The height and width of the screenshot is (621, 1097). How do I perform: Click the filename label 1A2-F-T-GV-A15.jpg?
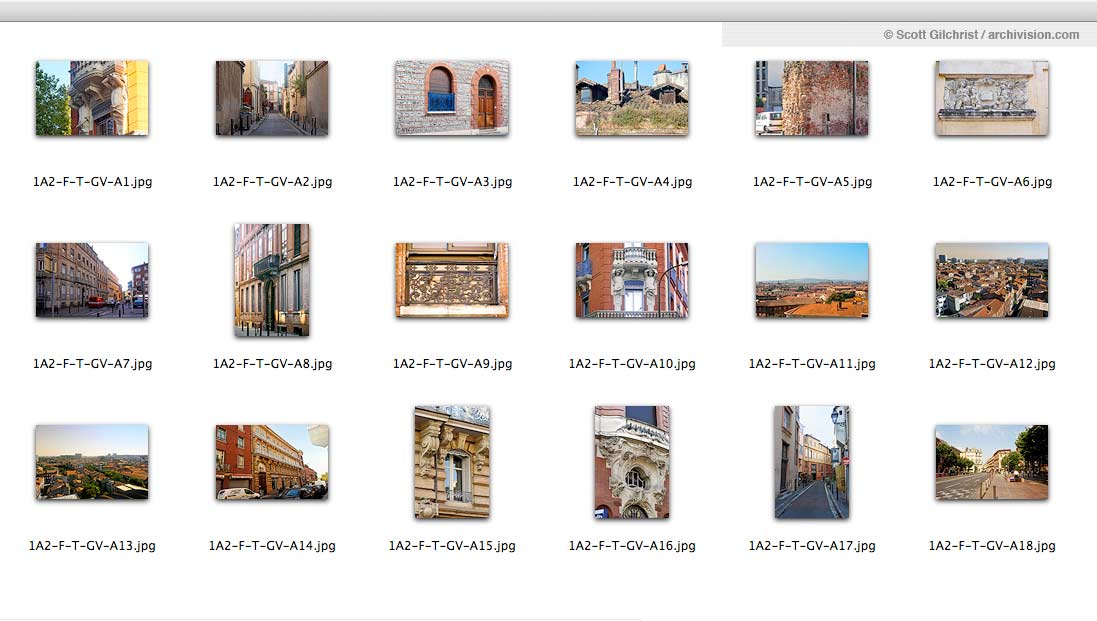pos(452,545)
